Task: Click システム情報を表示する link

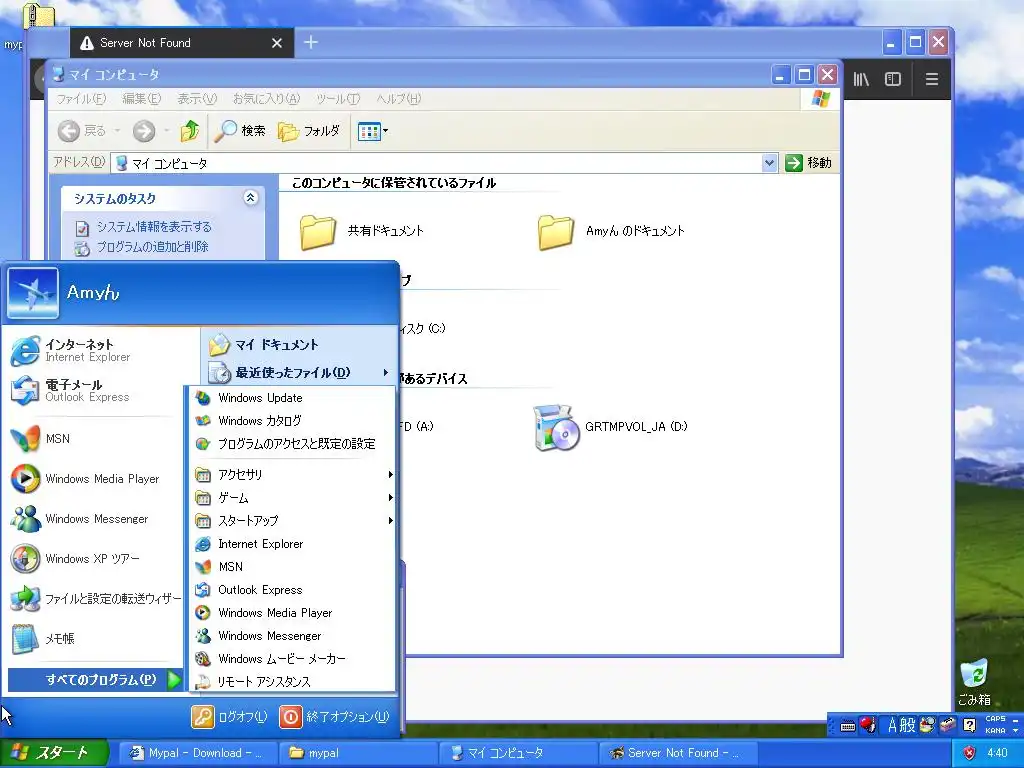Action: point(154,227)
